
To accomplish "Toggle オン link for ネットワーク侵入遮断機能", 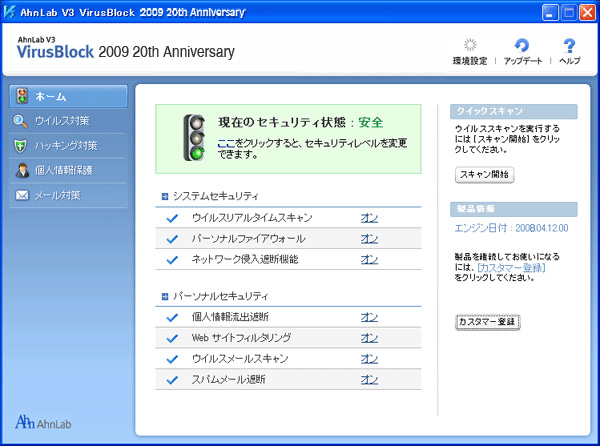I will (369, 259).
